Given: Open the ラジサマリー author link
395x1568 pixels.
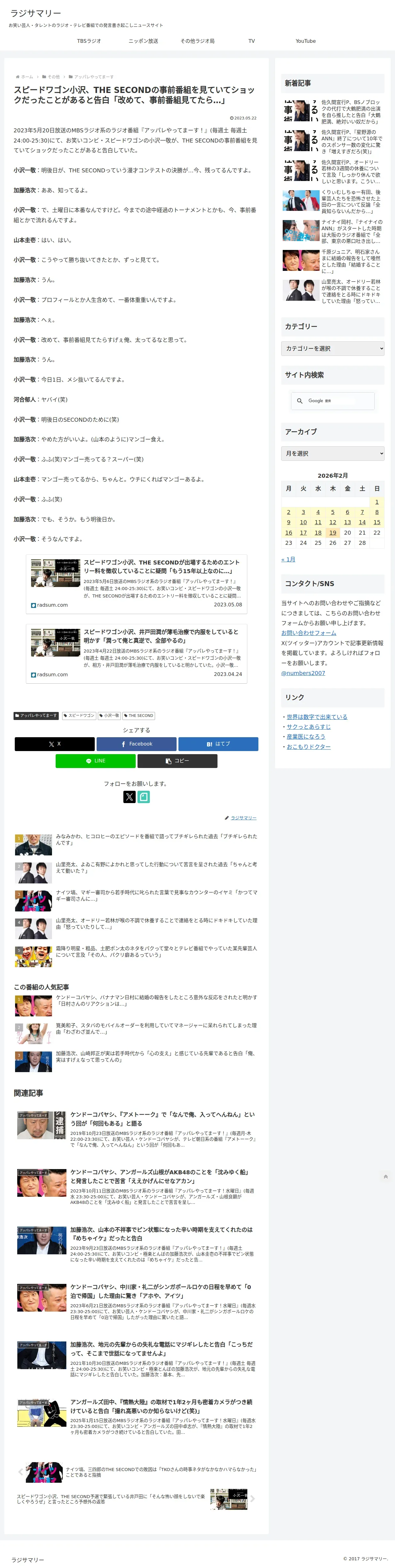Looking at the screenshot, I should pos(243,818).
